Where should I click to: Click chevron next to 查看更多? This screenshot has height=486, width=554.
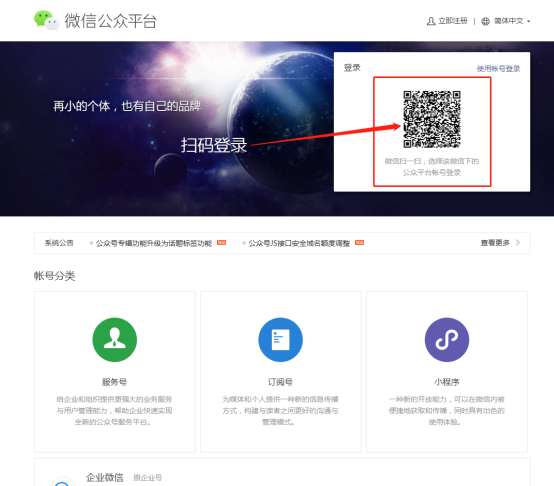pos(518,243)
